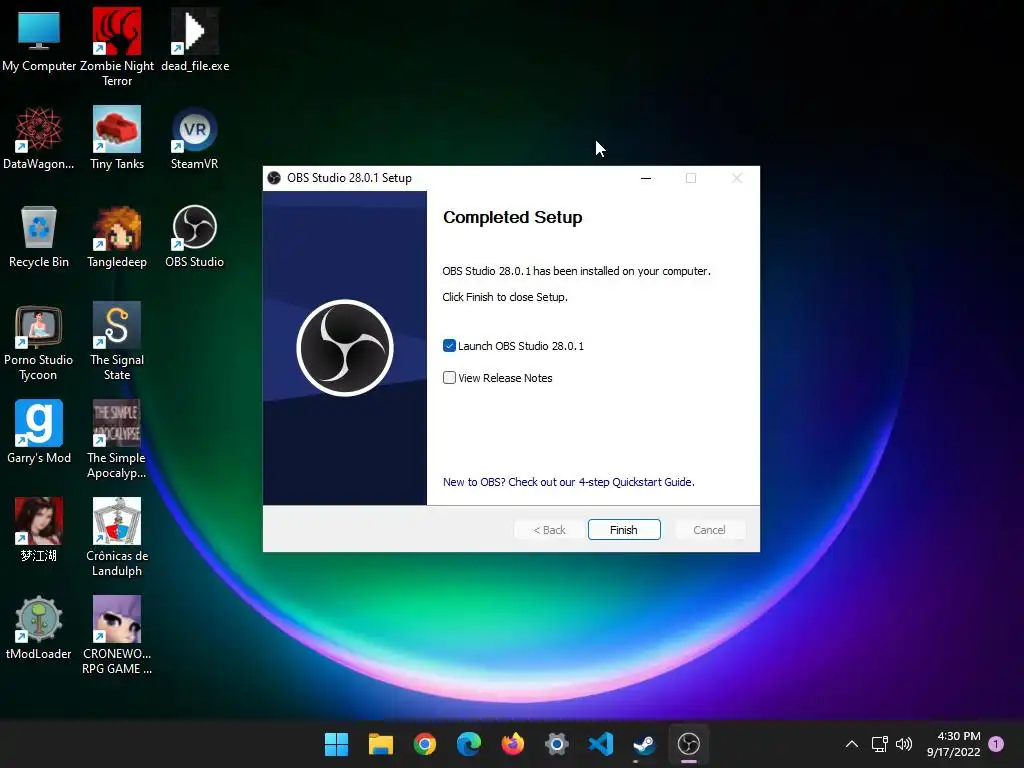
Task: Open the notification badge in tray
Action: coord(996,744)
